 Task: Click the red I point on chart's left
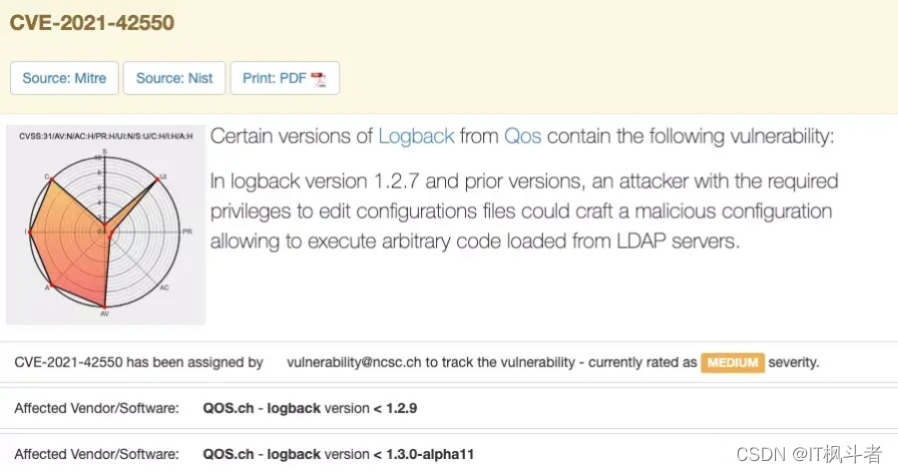pos(30,232)
